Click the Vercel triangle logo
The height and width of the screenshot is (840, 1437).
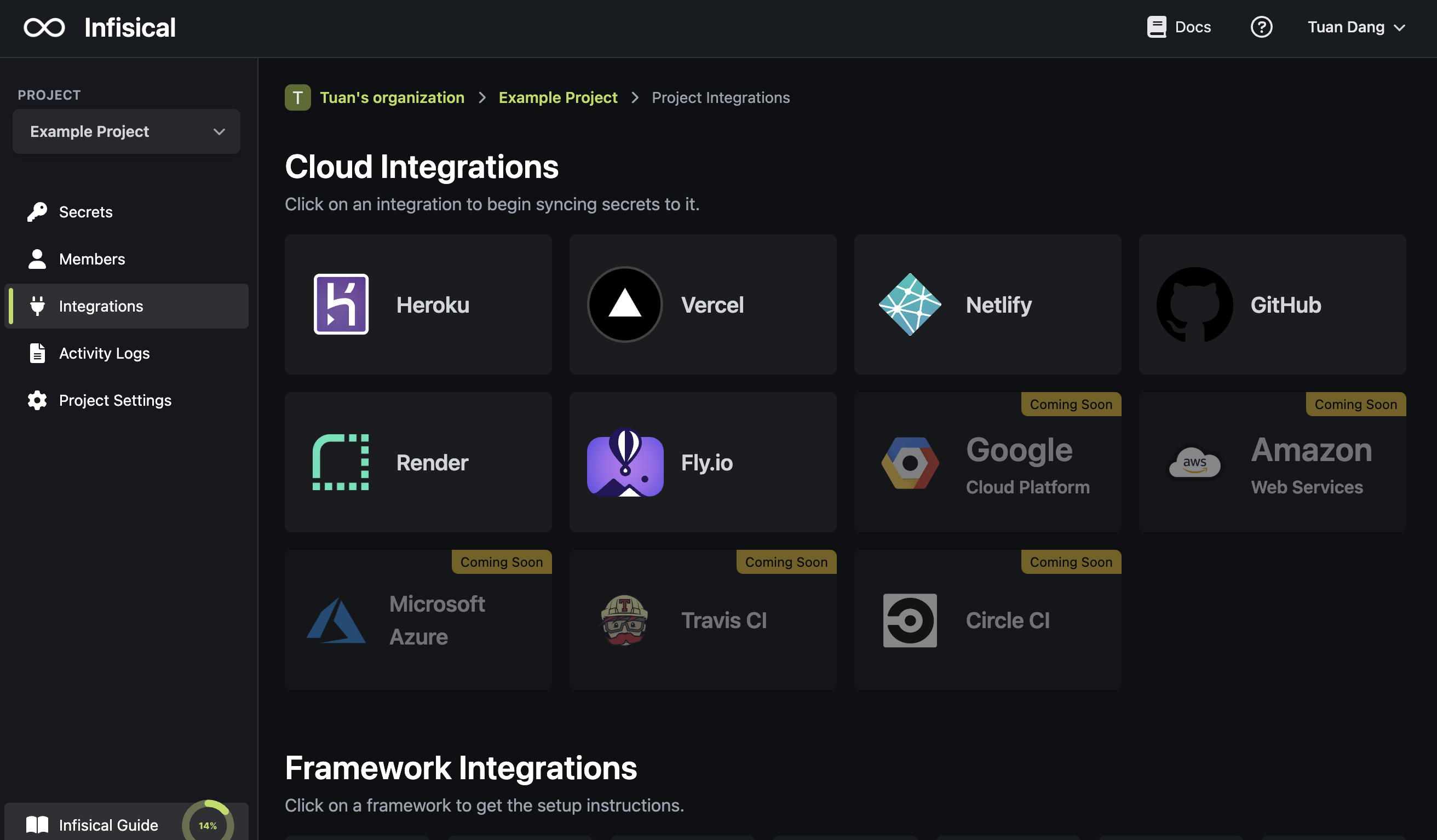pos(625,304)
